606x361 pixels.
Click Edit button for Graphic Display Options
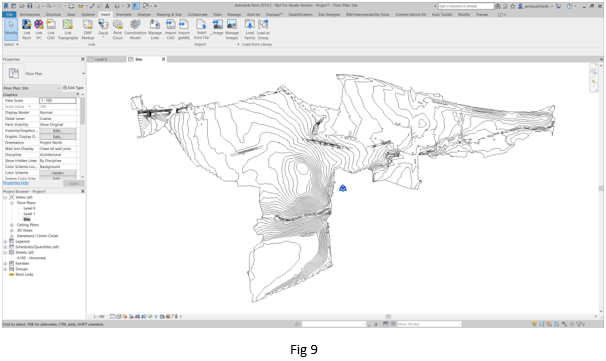coord(57,137)
